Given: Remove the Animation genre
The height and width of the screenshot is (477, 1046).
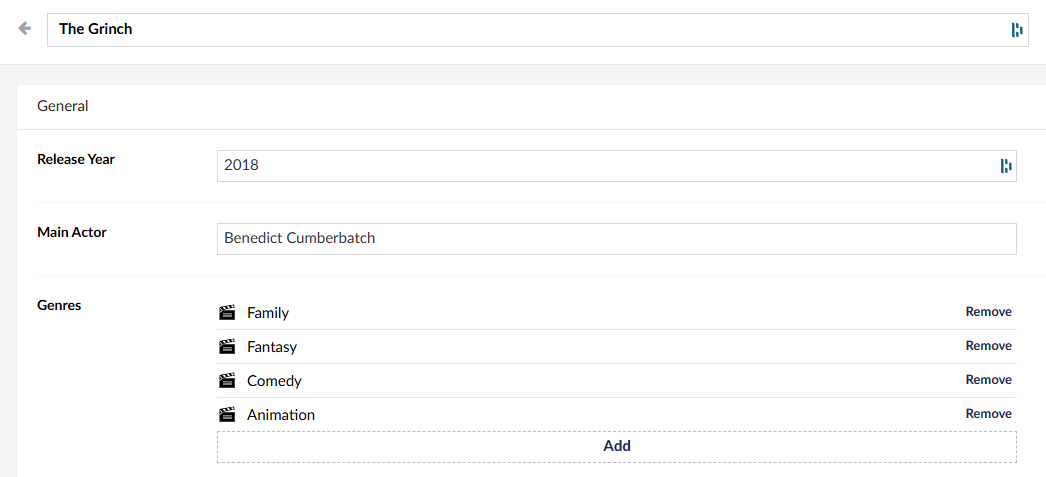Looking at the screenshot, I should coord(989,414).
